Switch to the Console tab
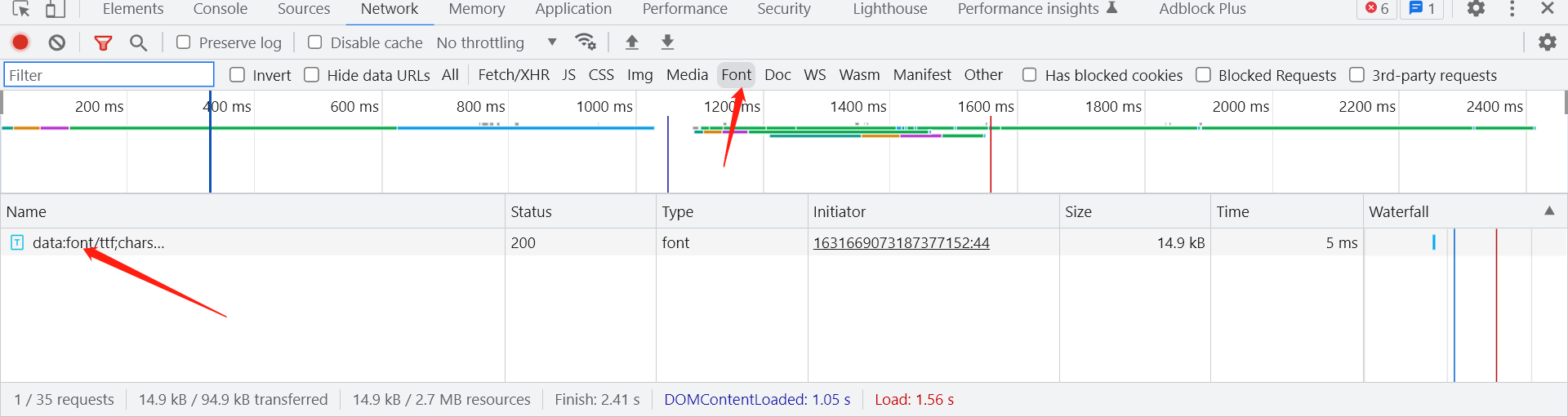Image resolution: width=1568 pixels, height=417 pixels. pos(220,9)
